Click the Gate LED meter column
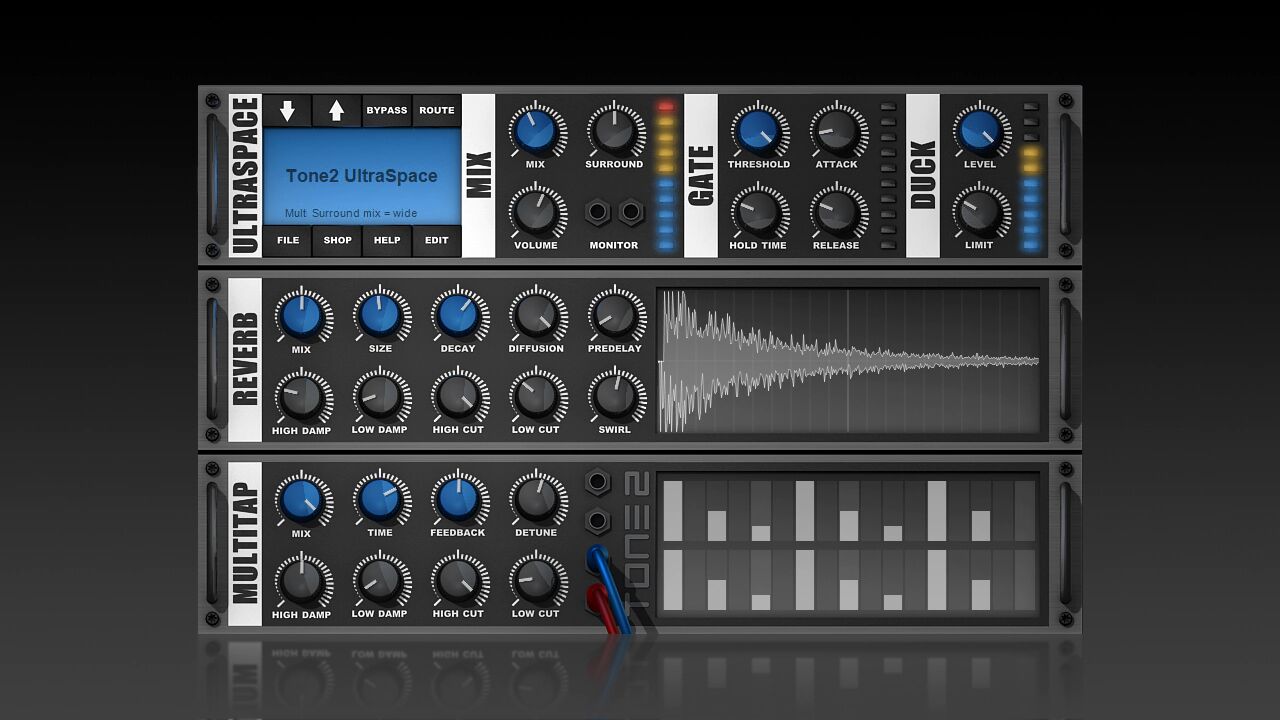This screenshot has width=1280, height=720. tap(889, 176)
